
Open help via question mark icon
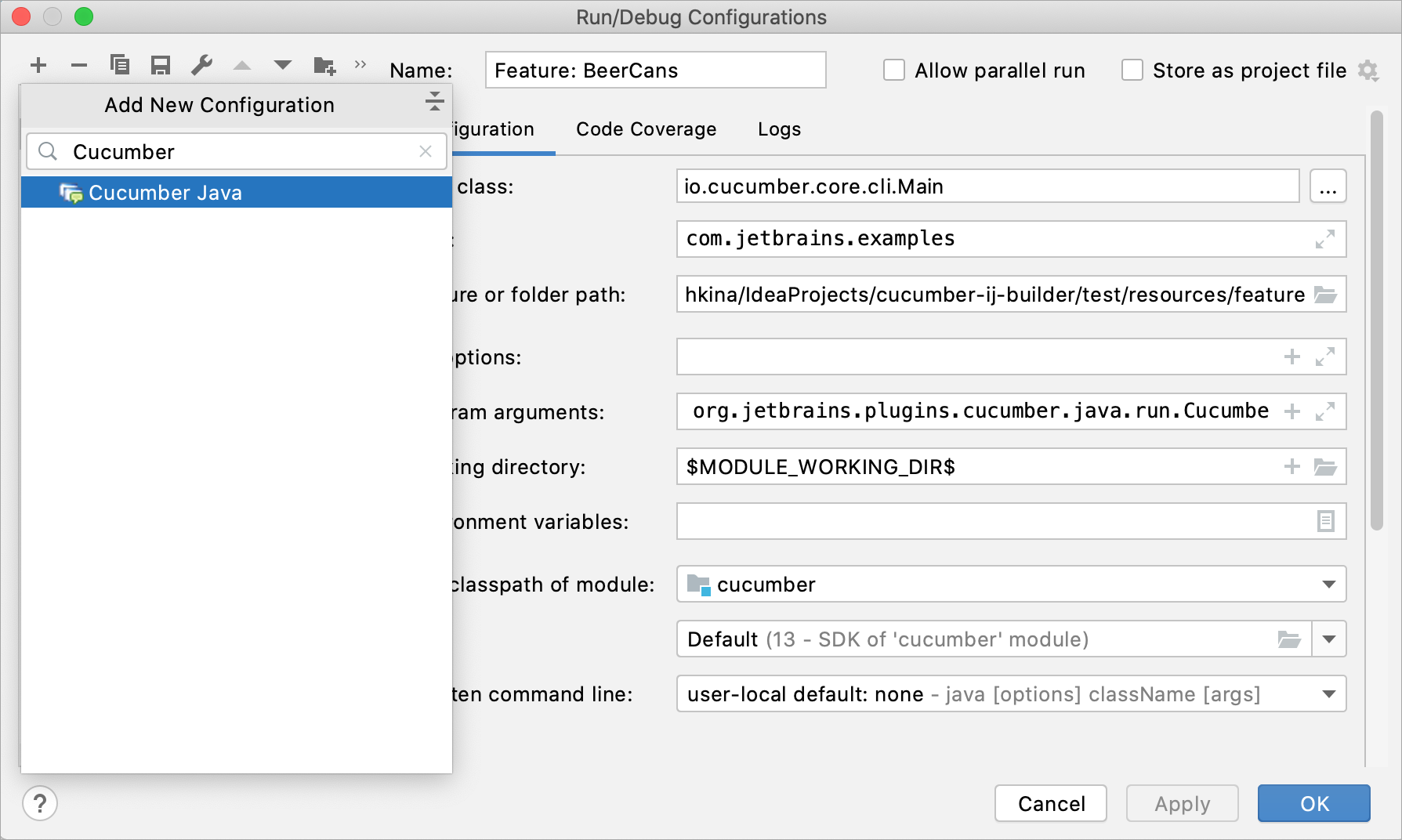pos(39,803)
